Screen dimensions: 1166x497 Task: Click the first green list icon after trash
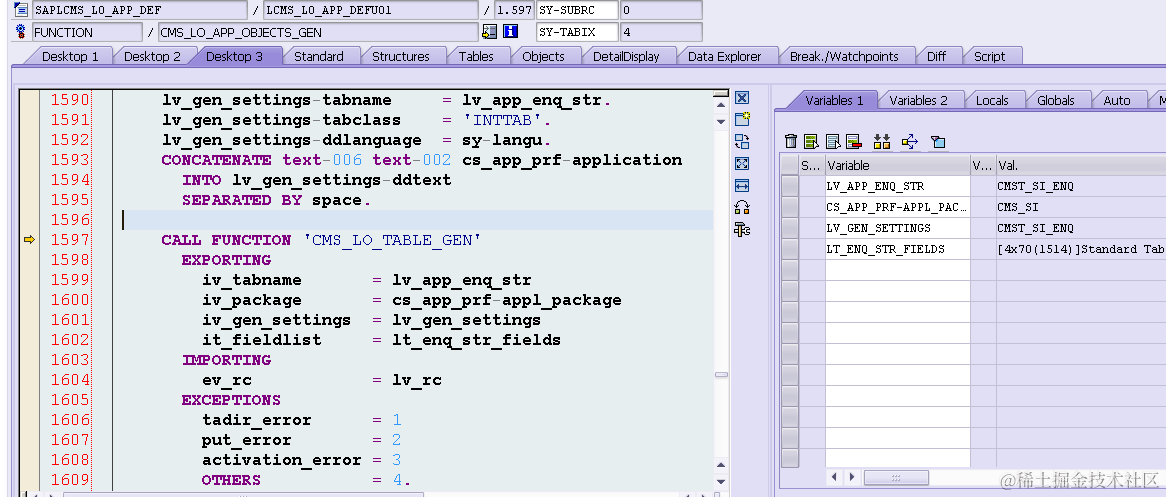811,141
